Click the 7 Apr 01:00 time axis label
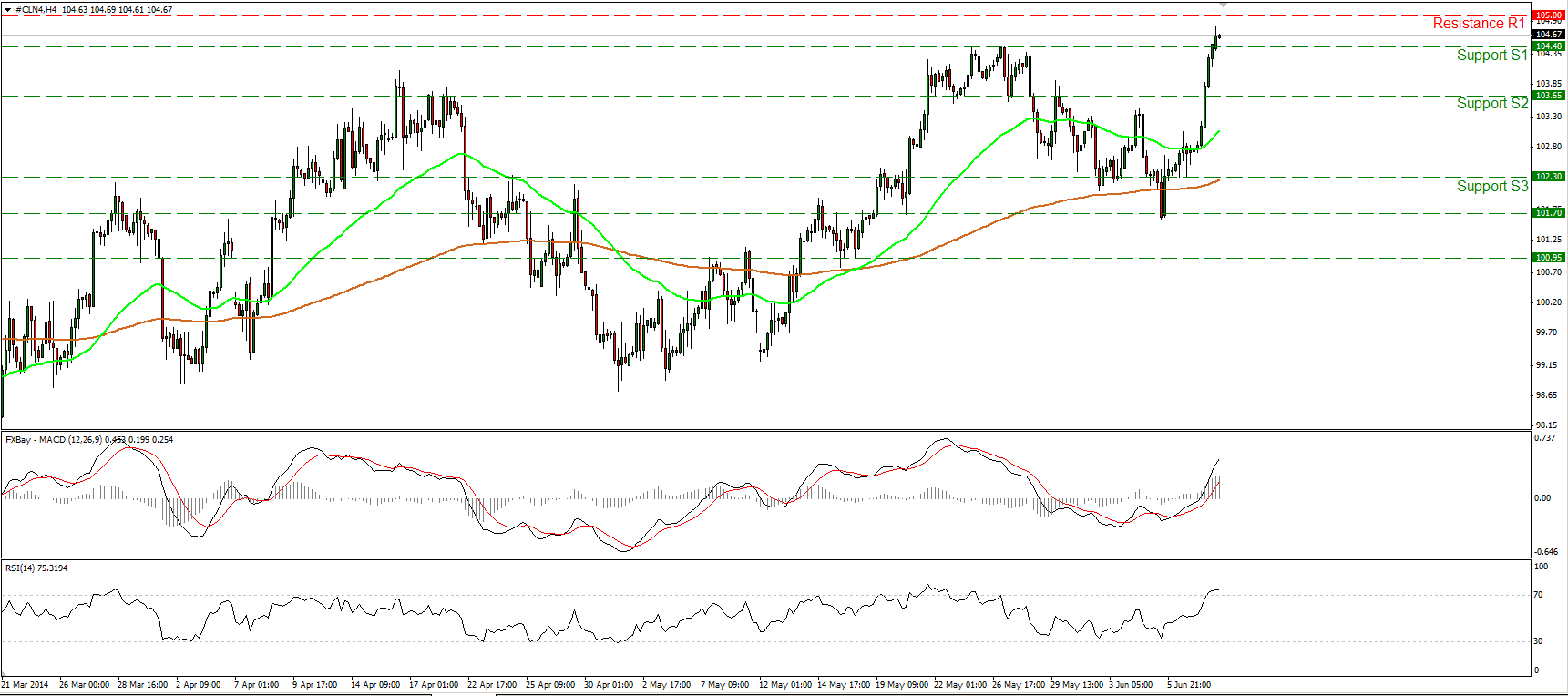The height and width of the screenshot is (696, 1568). [257, 685]
